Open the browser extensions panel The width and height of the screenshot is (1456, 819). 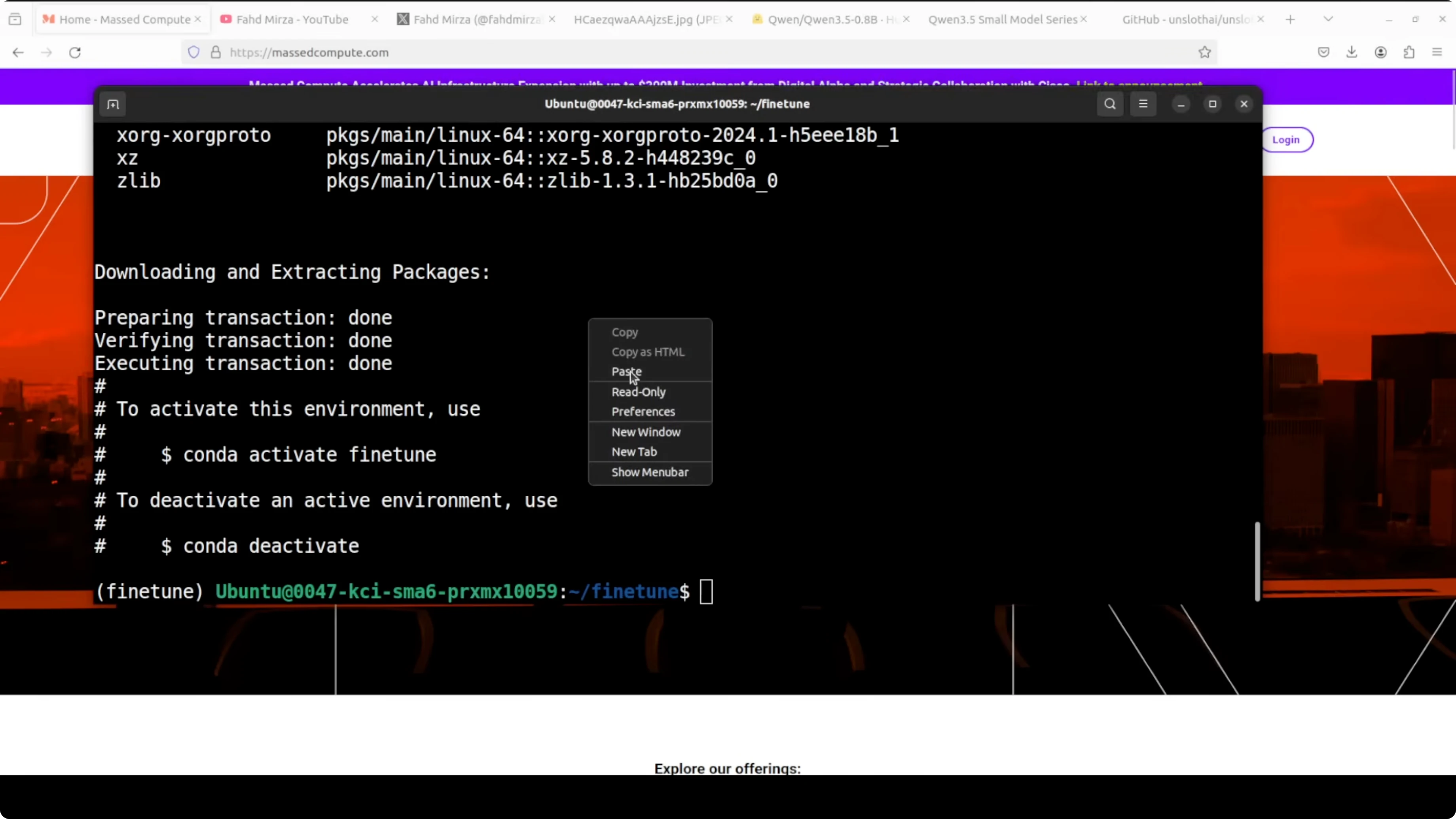[x=1409, y=52]
